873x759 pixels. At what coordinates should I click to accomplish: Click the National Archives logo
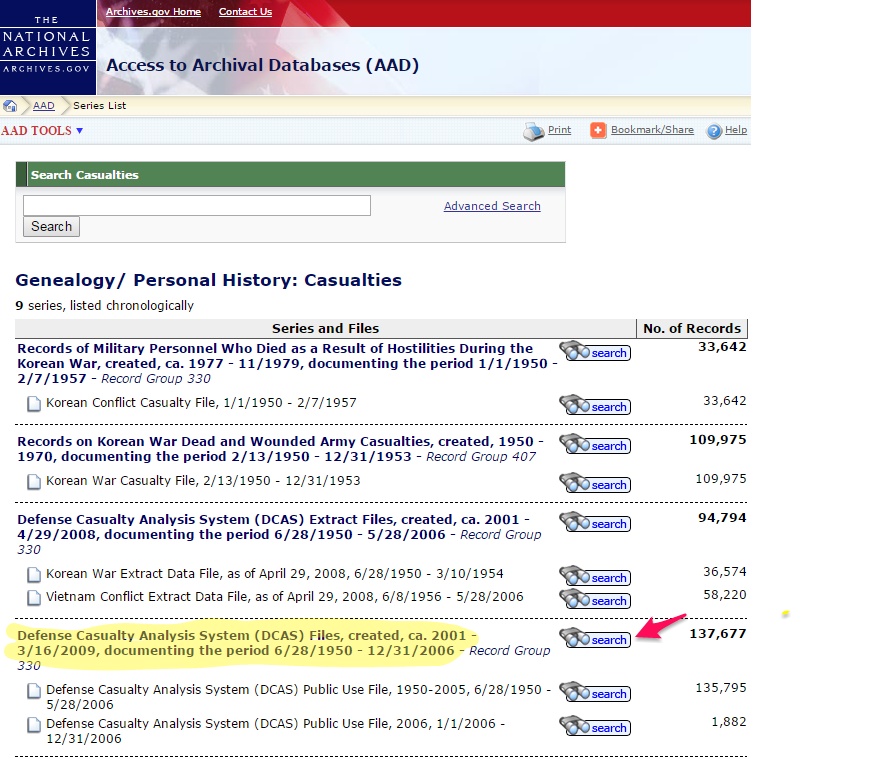[x=47, y=45]
